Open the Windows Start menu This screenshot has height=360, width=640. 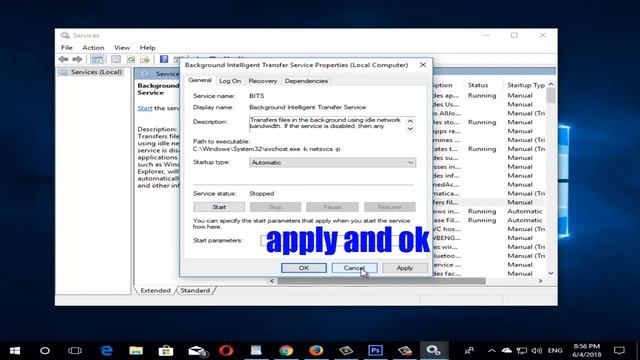15,351
